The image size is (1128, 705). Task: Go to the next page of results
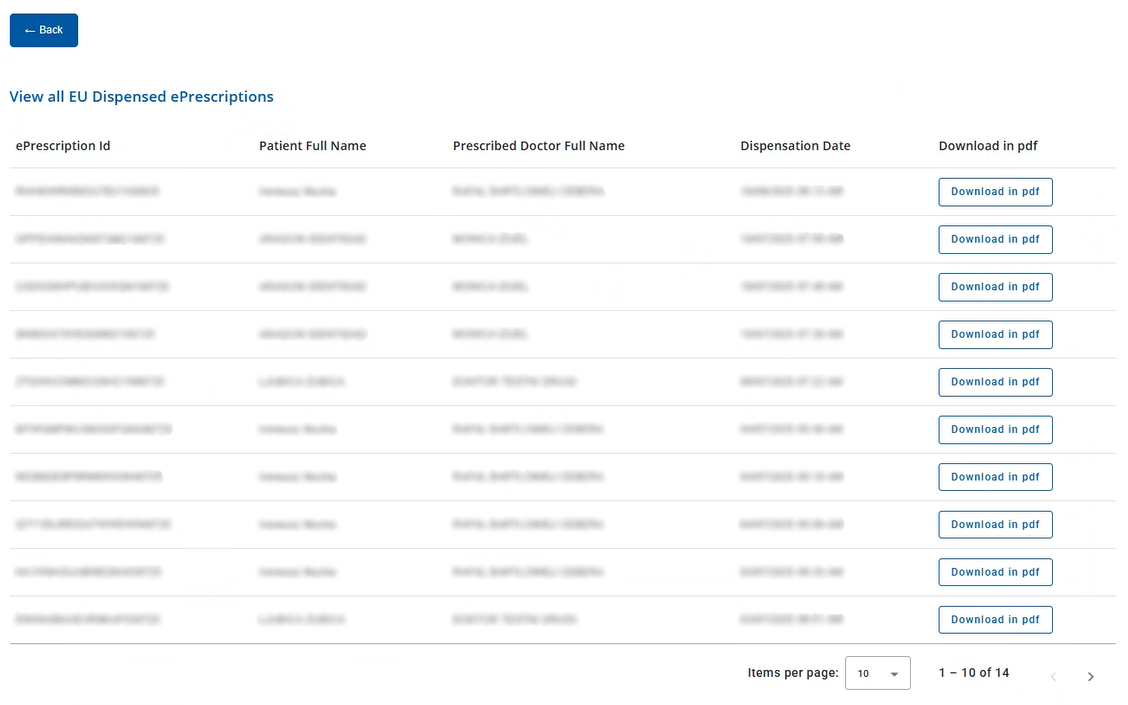coord(1090,677)
